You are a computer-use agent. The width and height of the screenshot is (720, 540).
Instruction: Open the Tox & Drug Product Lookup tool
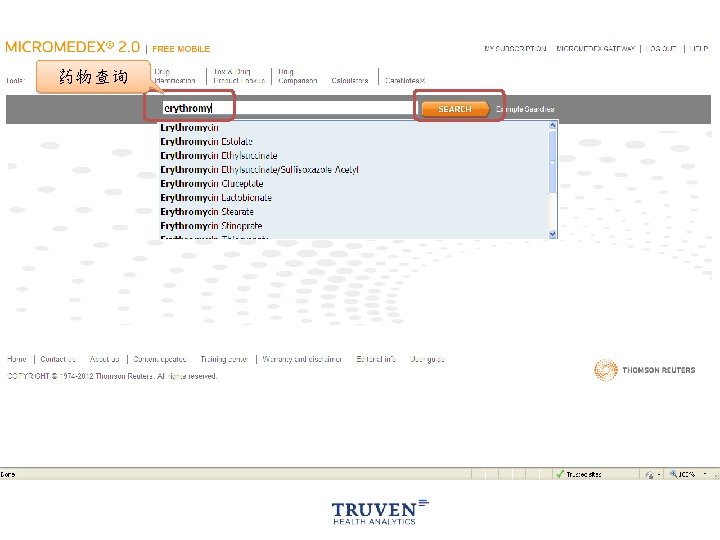[239, 76]
